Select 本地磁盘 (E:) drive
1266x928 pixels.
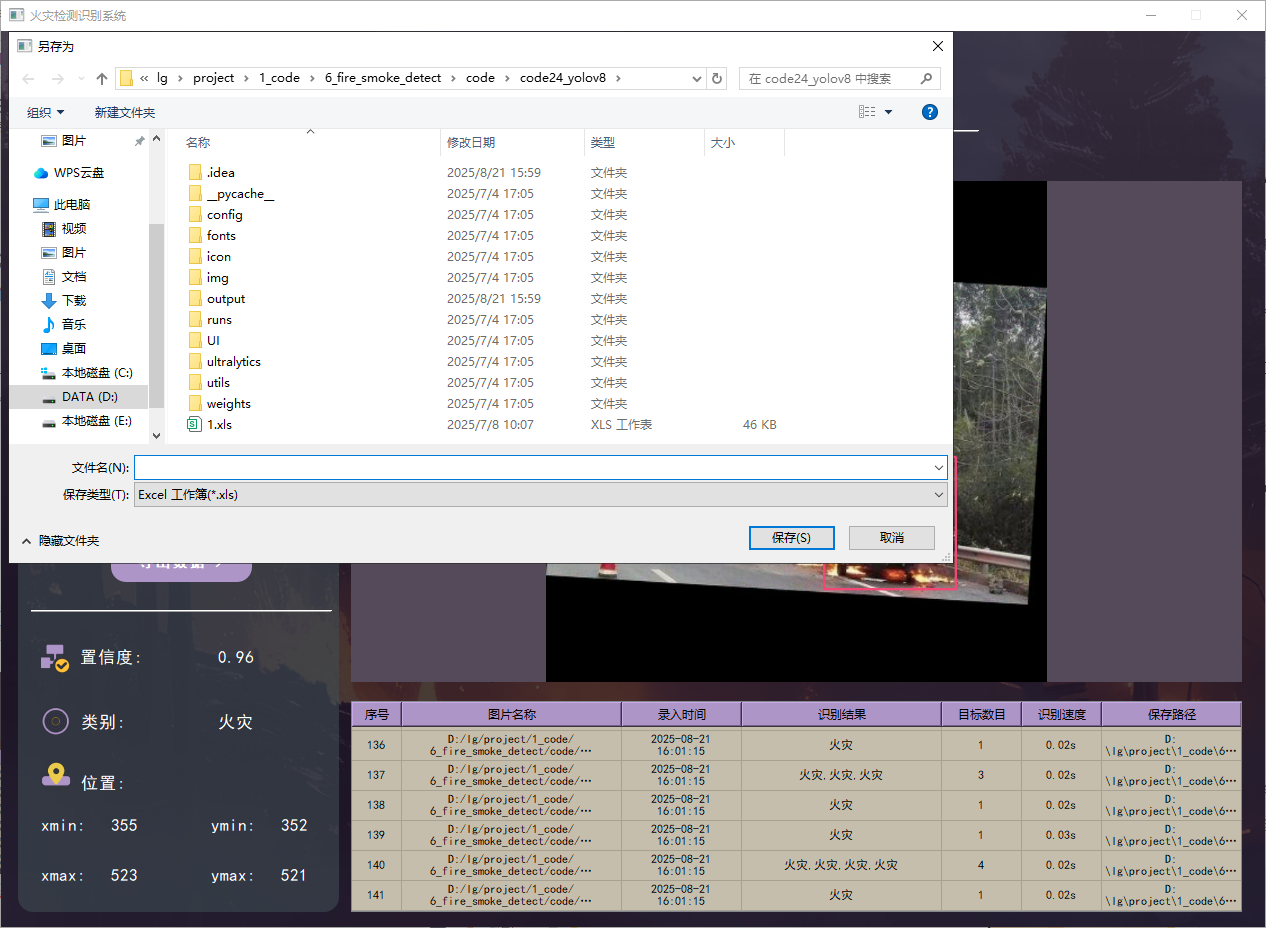97,421
